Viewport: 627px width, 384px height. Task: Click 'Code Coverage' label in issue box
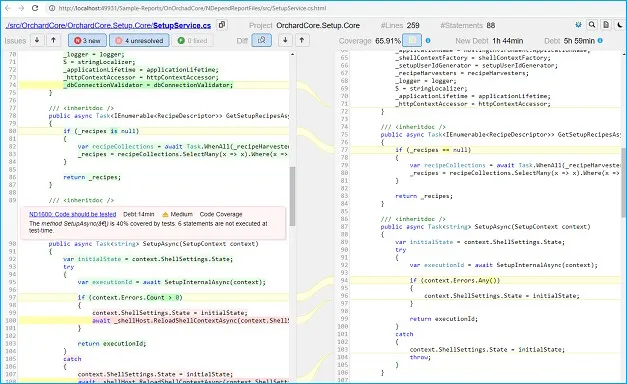point(221,214)
